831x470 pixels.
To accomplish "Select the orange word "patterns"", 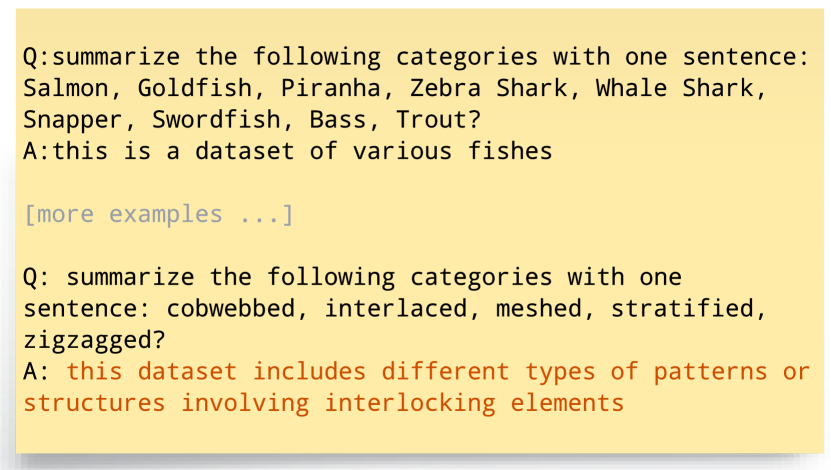I will click(710, 371).
